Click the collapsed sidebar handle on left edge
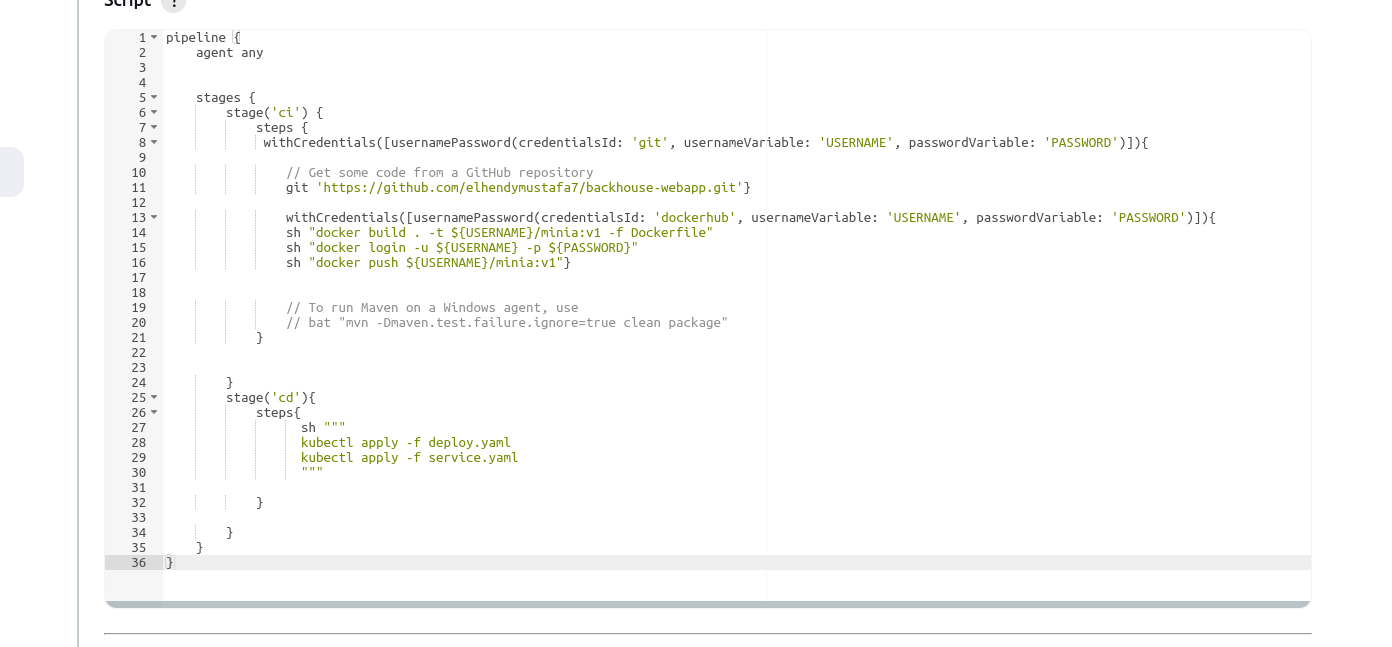The width and height of the screenshot is (1392, 647). (7, 170)
